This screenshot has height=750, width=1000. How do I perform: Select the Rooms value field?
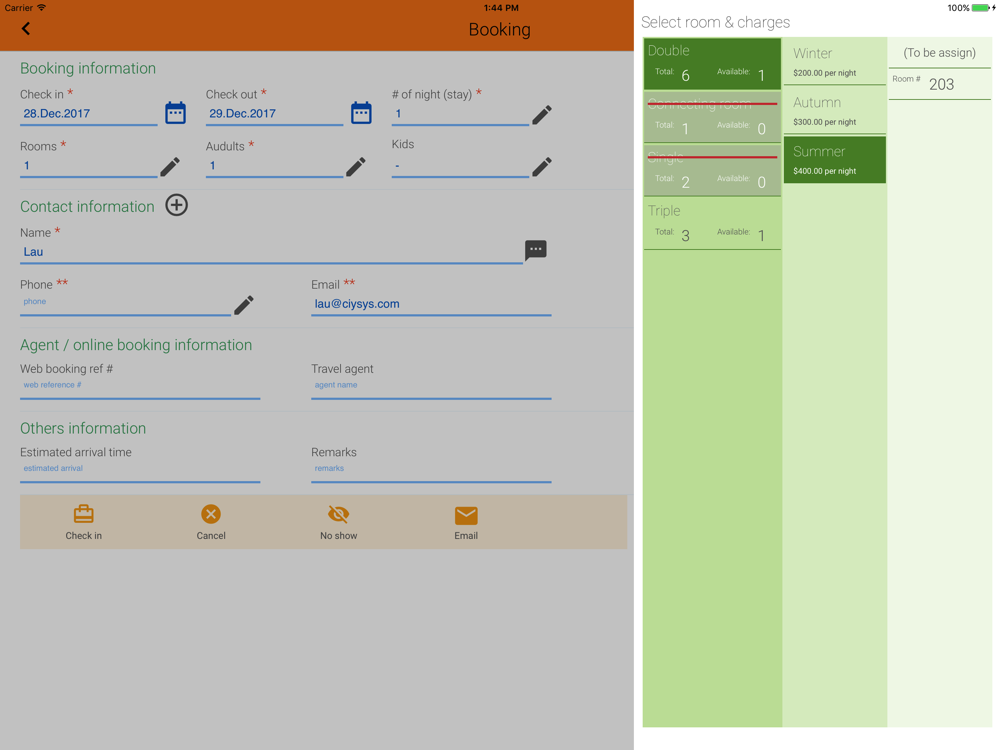tap(89, 166)
